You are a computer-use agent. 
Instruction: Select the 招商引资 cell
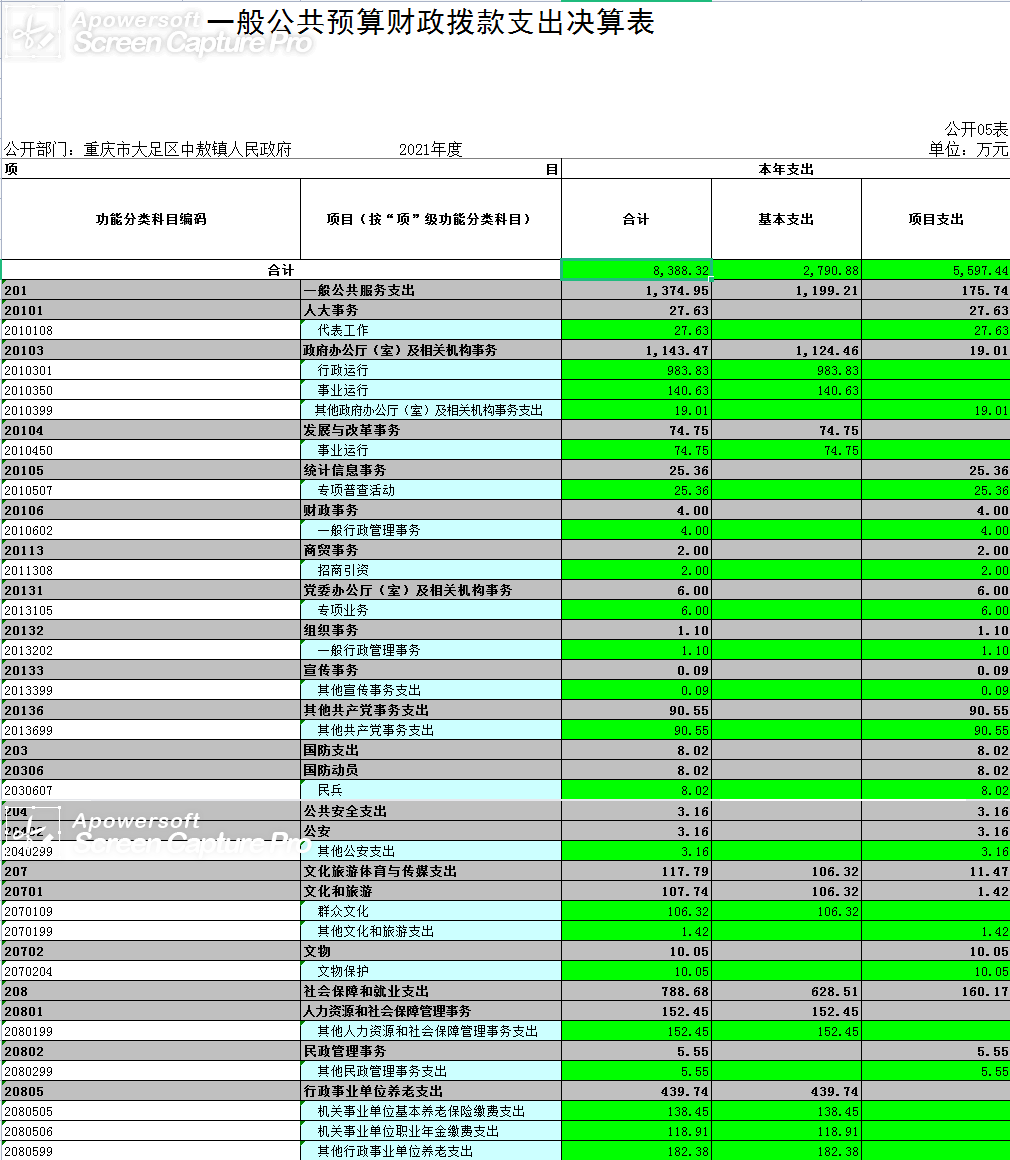(431, 570)
